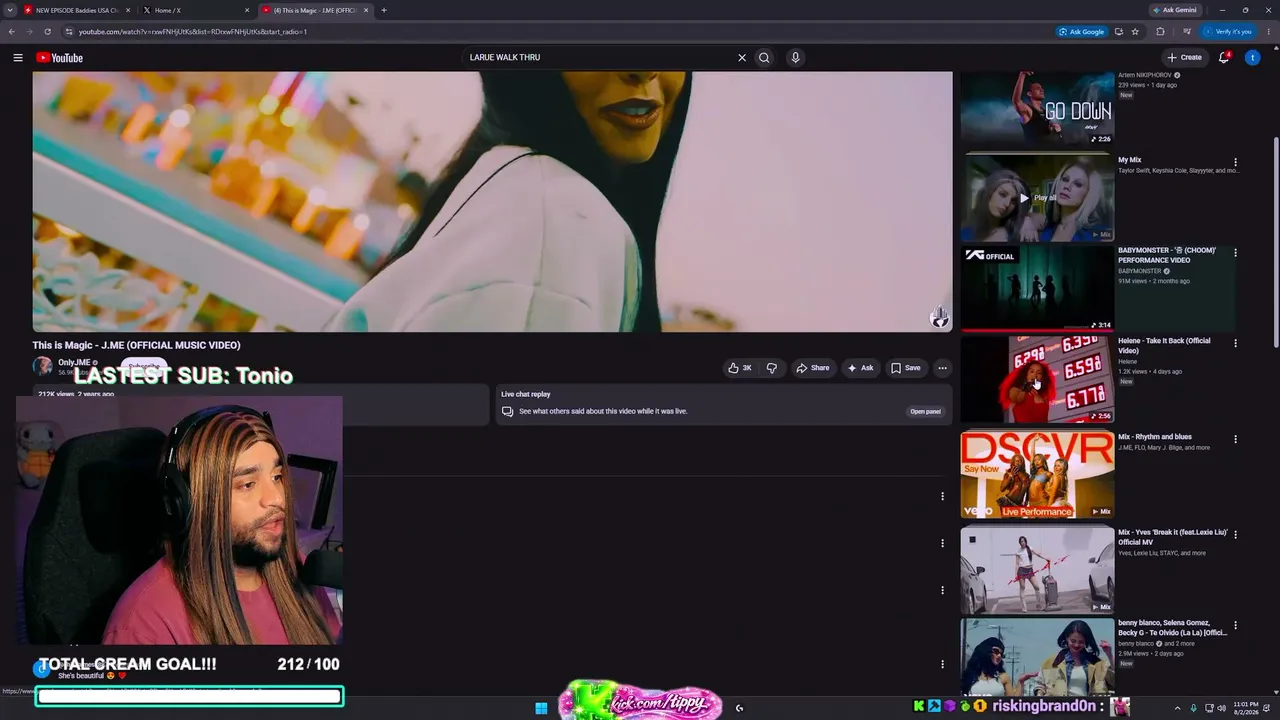
Task: Run search with magnifying glass button
Action: point(764,58)
